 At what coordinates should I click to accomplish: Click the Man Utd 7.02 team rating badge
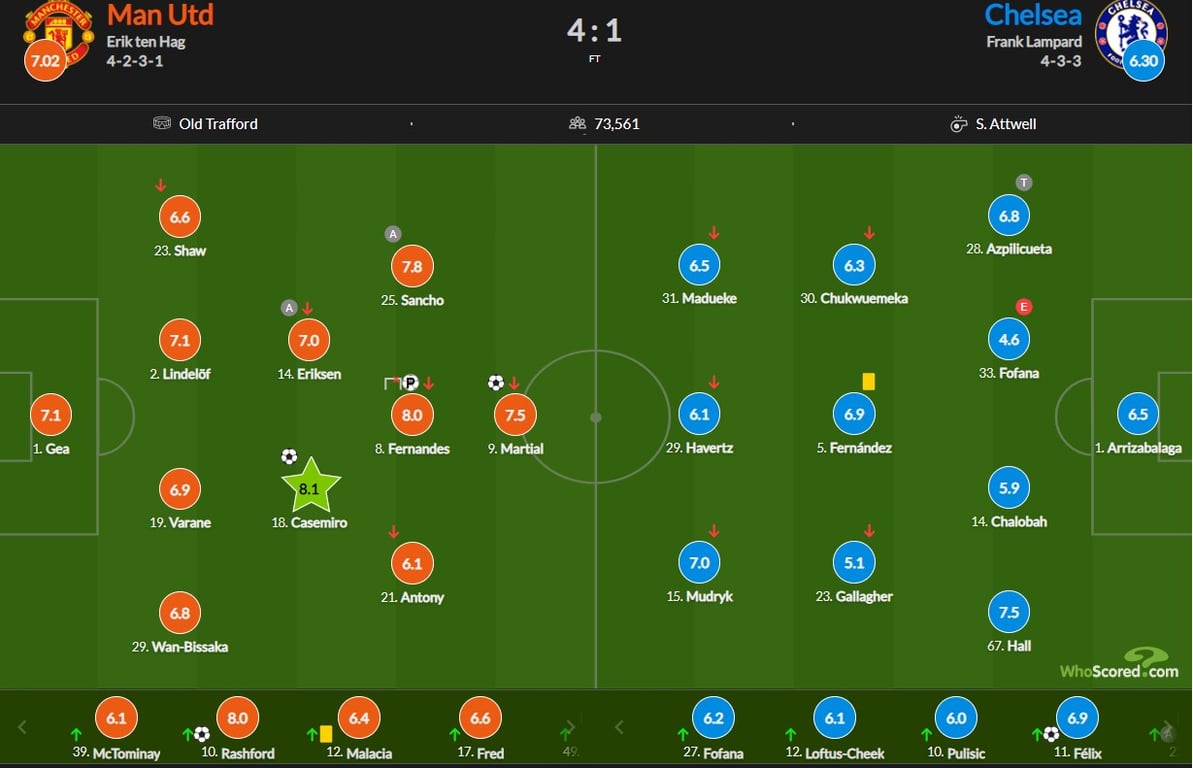coord(46,60)
